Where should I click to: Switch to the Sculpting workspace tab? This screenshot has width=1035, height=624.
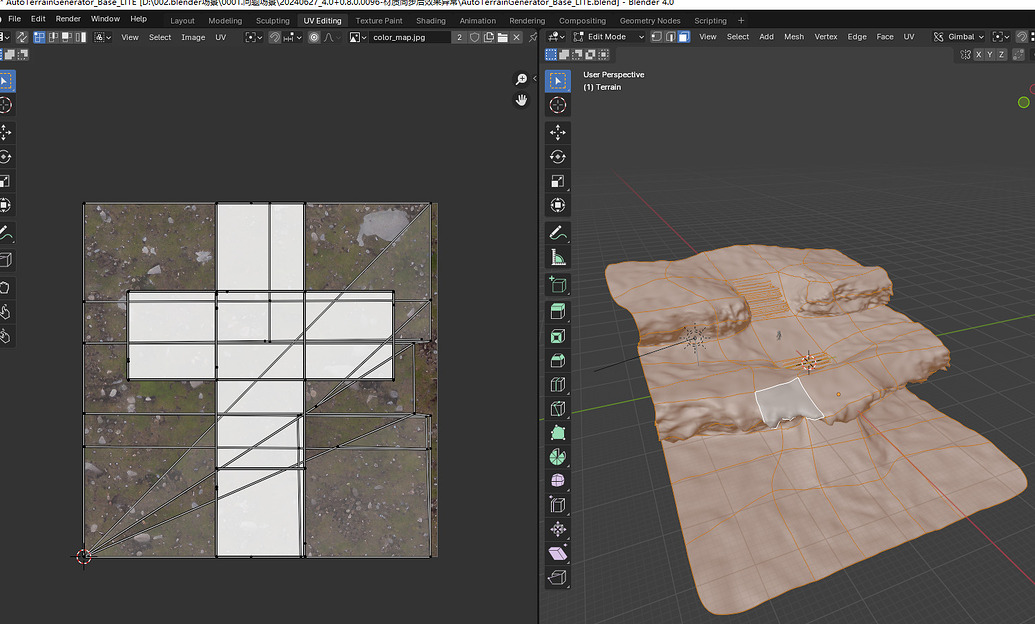[273, 20]
